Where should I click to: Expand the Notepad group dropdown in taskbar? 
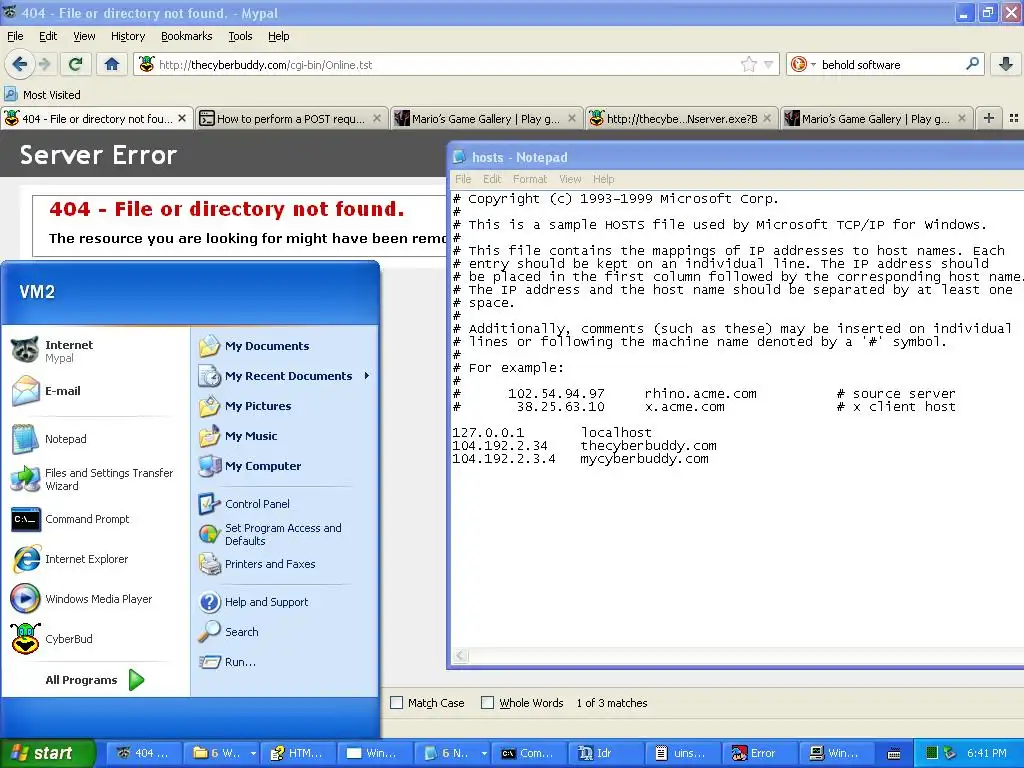(x=484, y=753)
